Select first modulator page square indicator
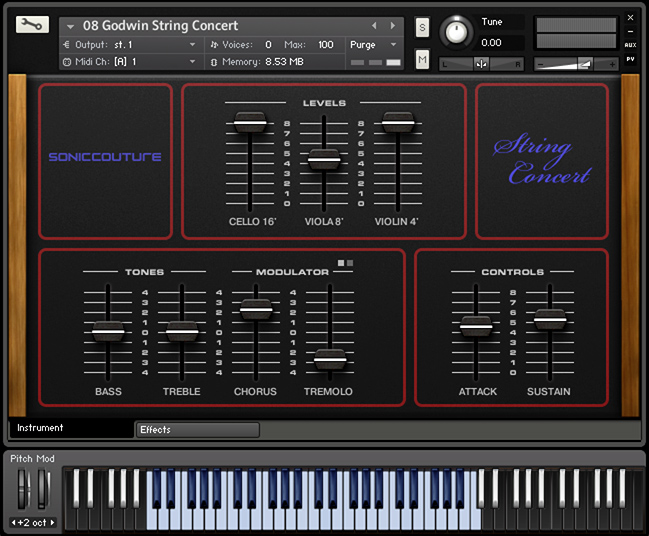Viewport: 649px width, 536px height. (341, 263)
